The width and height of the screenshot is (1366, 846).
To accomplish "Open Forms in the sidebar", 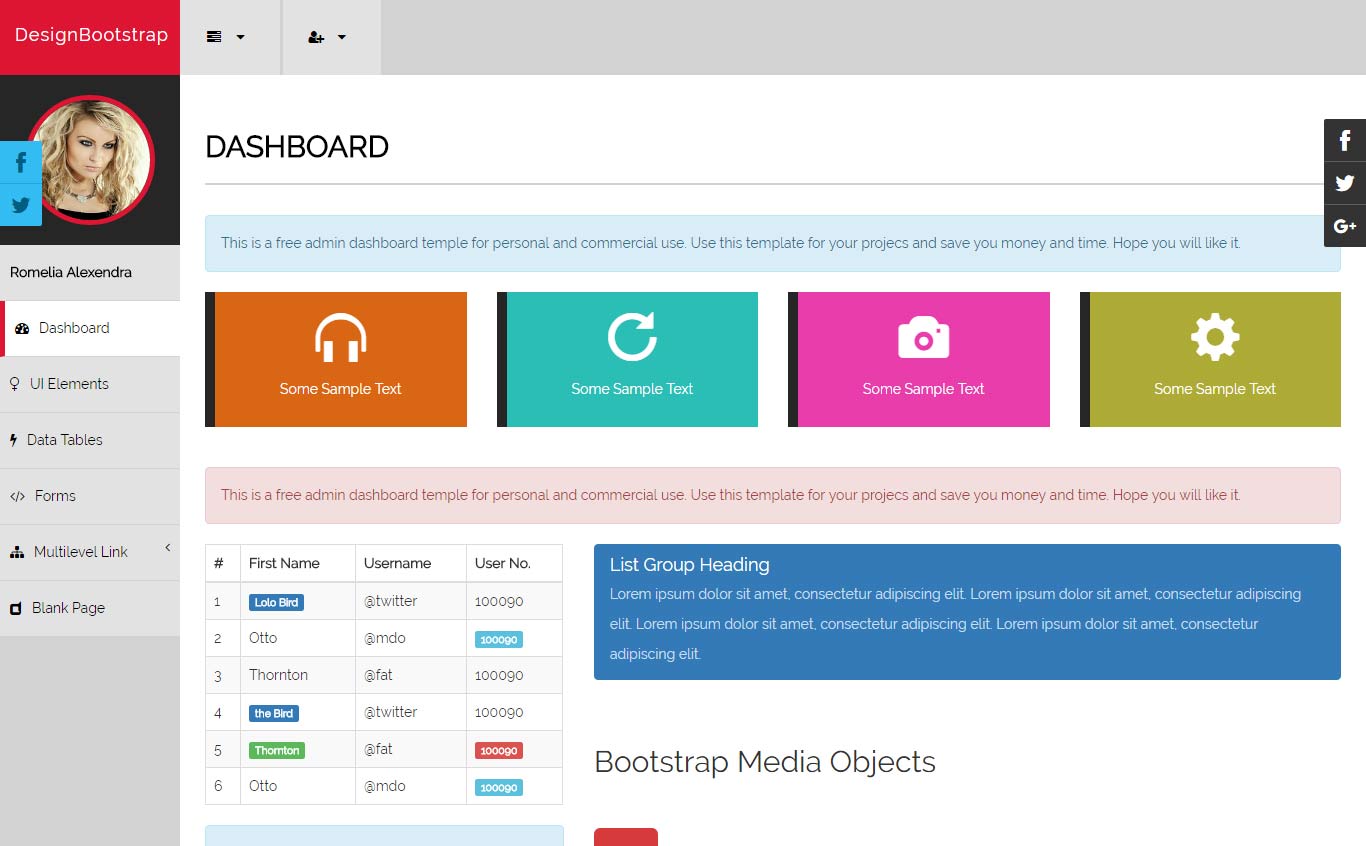I will [90, 496].
